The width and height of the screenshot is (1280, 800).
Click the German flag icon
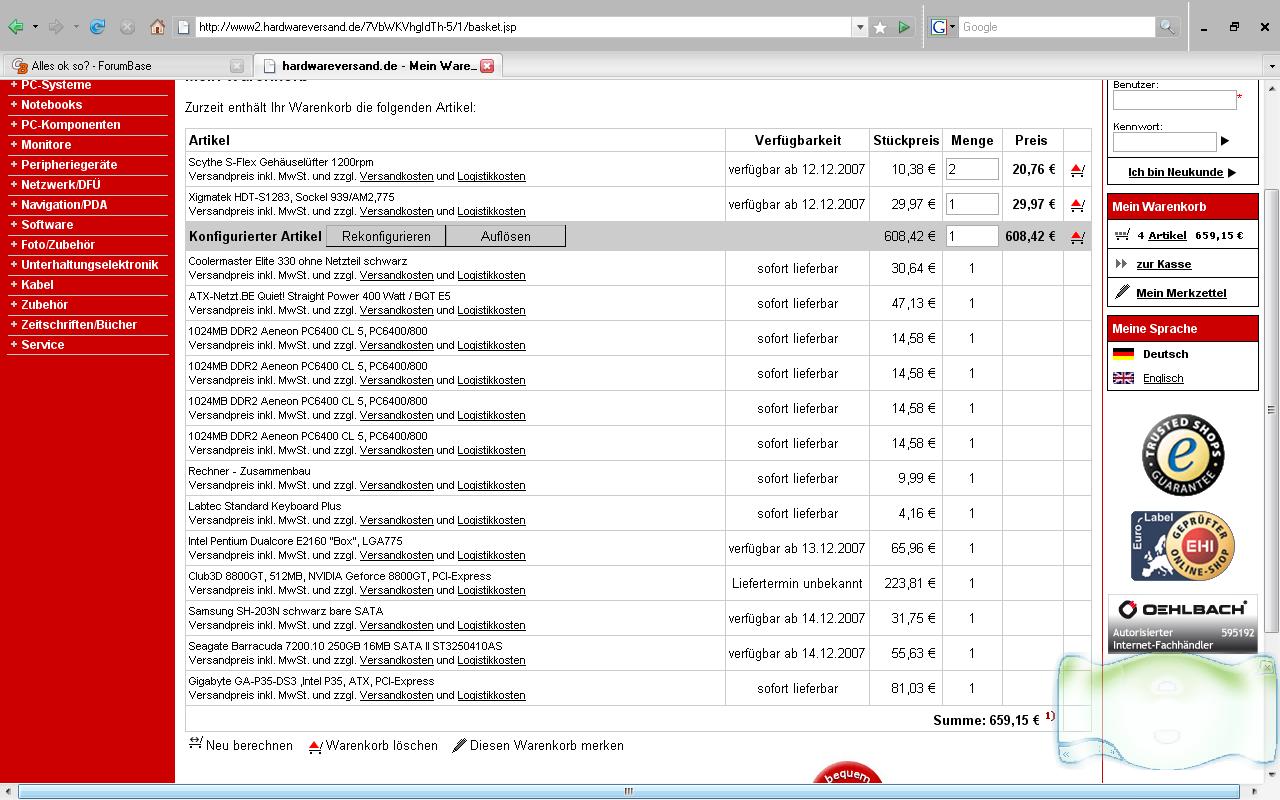pos(1123,354)
